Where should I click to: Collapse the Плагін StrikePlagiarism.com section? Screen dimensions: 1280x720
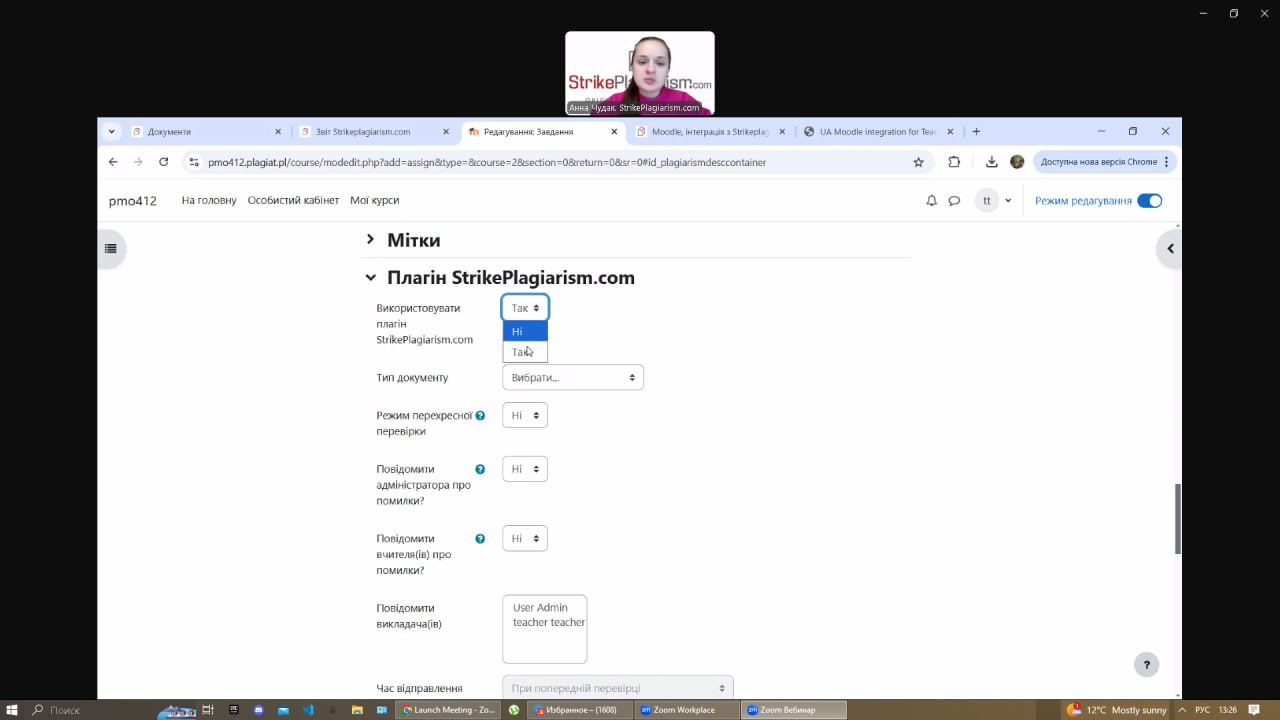click(370, 278)
